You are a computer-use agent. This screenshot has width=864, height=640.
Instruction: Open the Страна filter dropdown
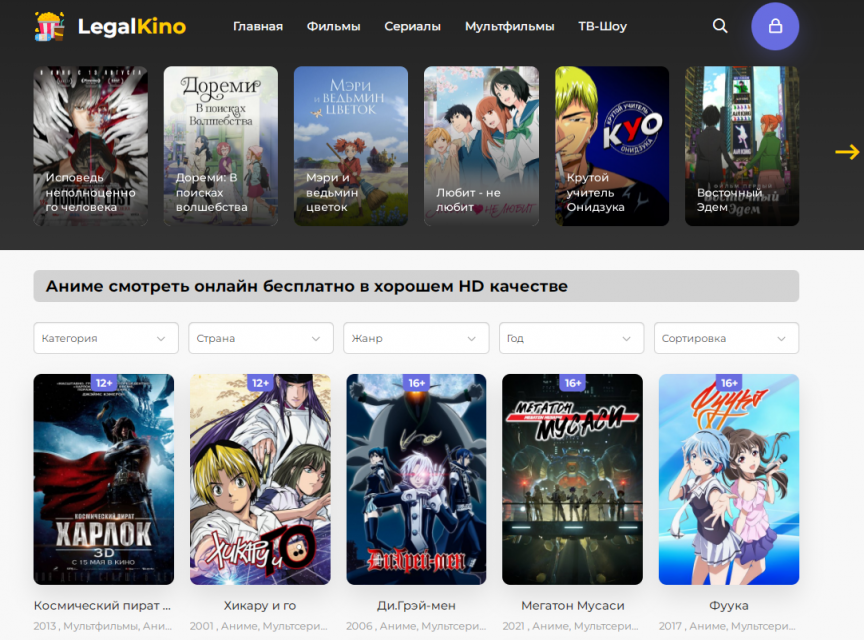(261, 338)
